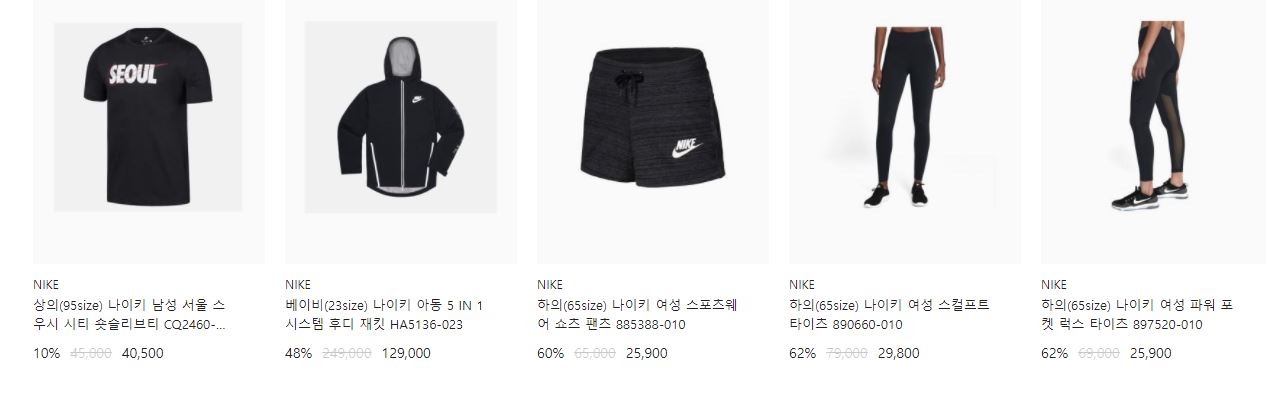Click product title with 885388-010
The image size is (1266, 410).
(x=632, y=315)
